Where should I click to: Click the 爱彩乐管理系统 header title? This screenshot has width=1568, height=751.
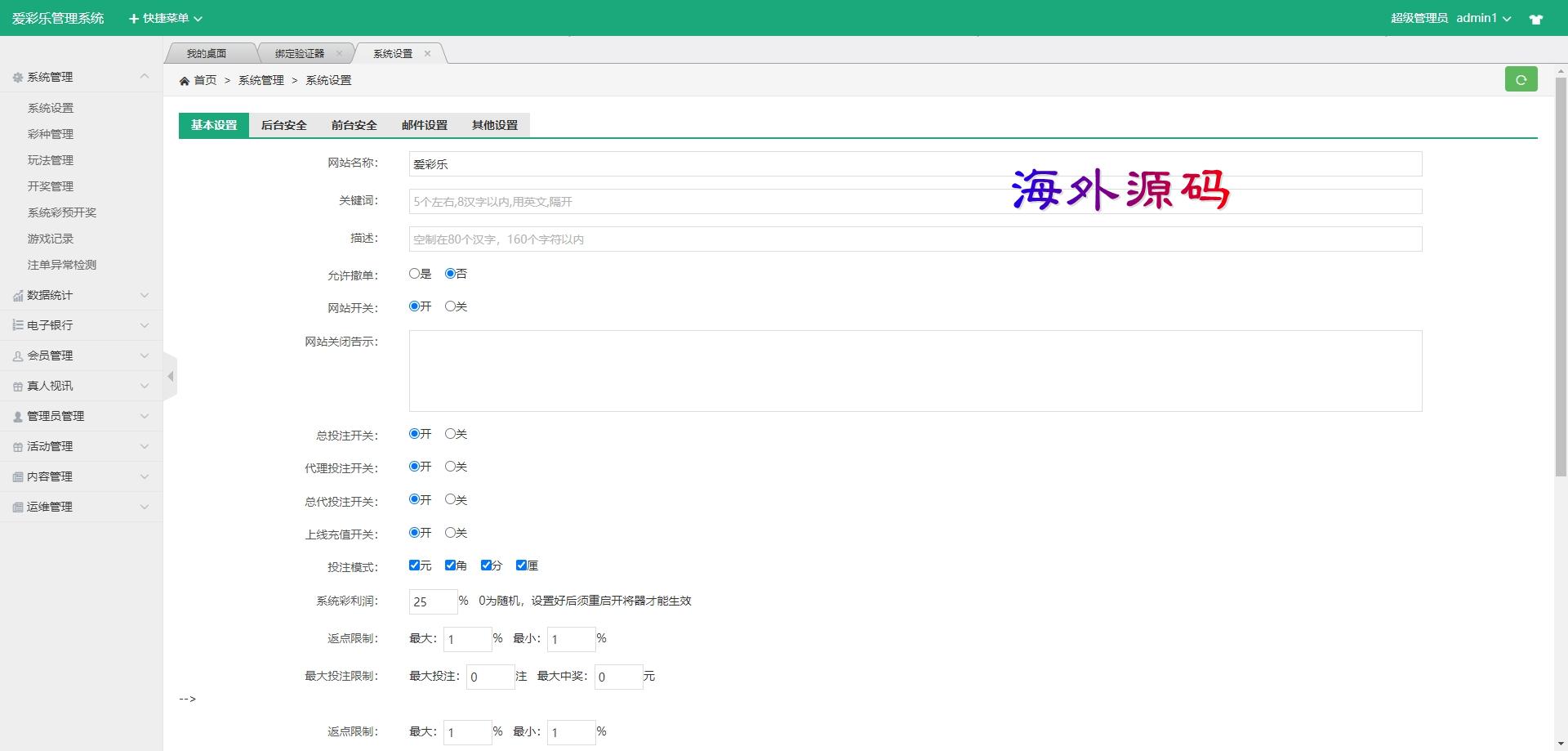[58, 18]
